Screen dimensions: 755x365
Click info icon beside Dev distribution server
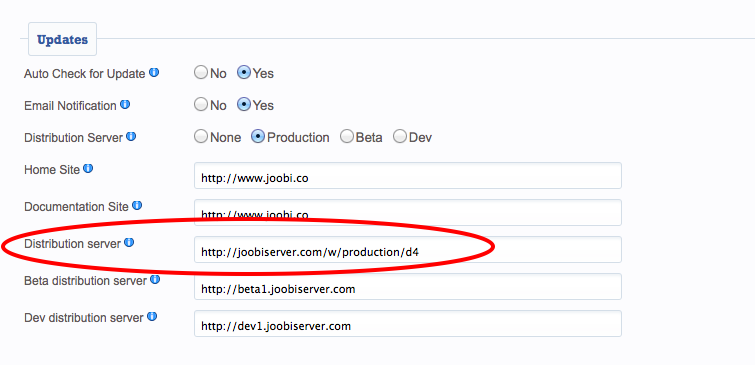click(x=152, y=317)
